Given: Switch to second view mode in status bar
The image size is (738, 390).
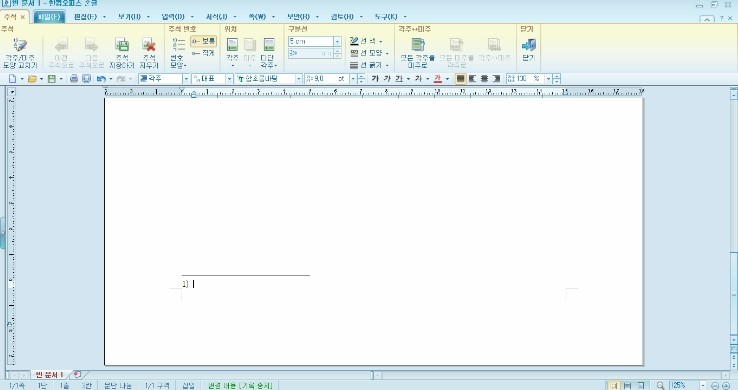Looking at the screenshot, I should (x=627, y=385).
